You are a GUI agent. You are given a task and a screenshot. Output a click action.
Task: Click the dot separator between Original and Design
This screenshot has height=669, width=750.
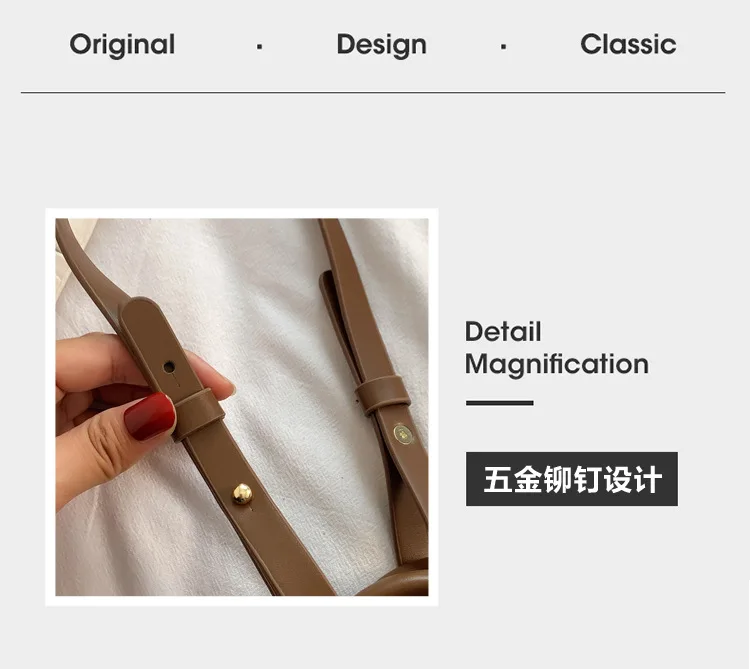tap(259, 46)
